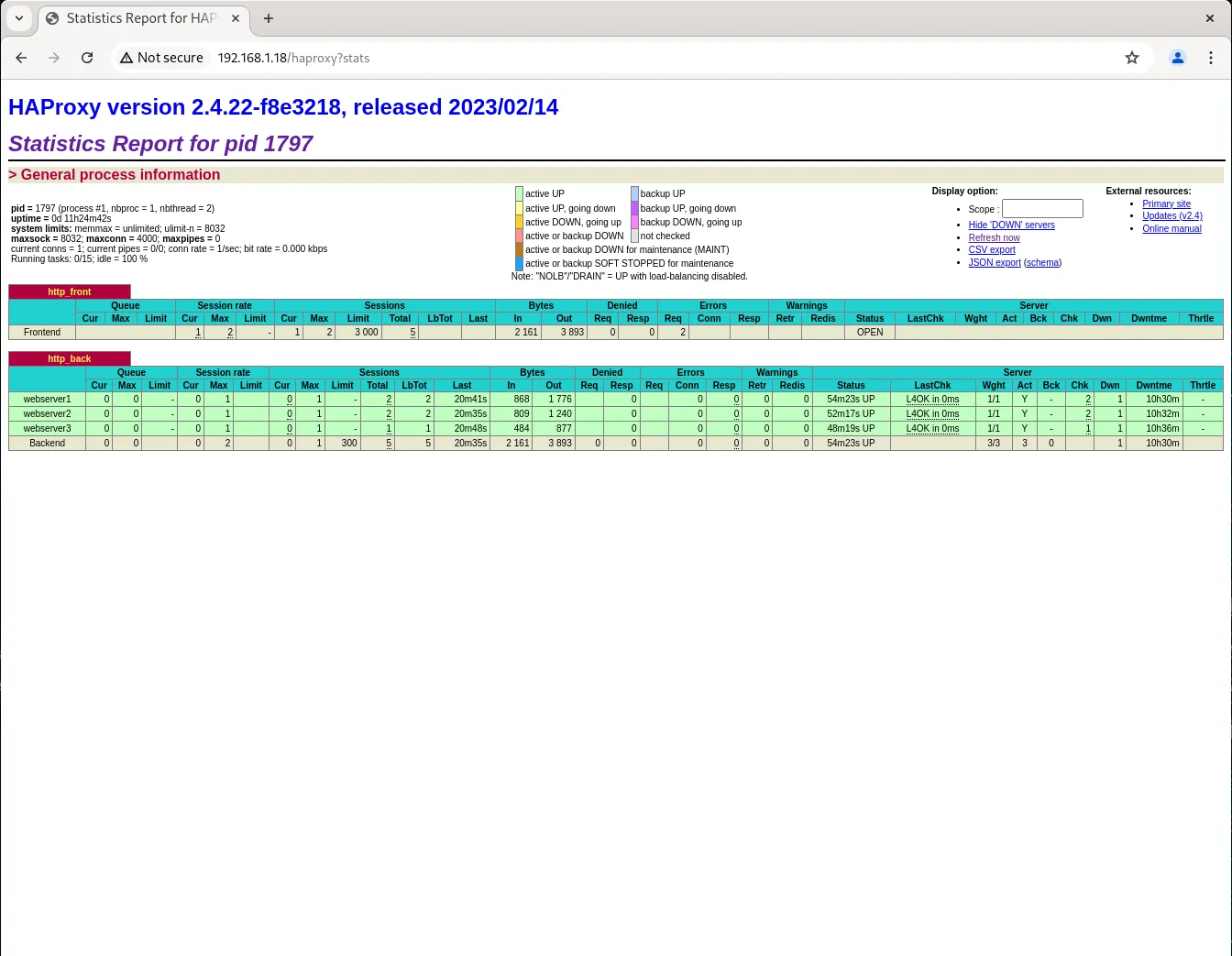Screen dimensions: 1232x956
Task: Reload the HAProxy stats page
Action: click(87, 58)
